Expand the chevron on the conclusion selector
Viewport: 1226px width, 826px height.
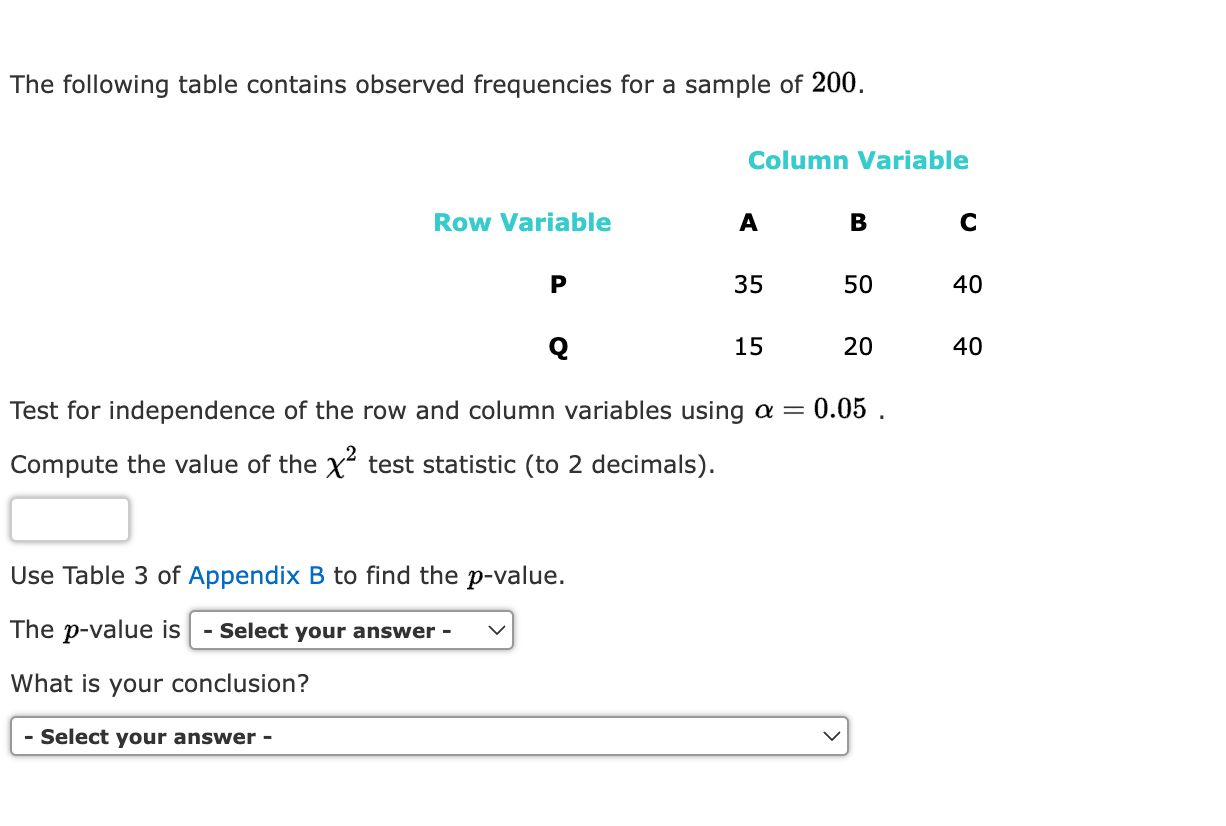831,736
